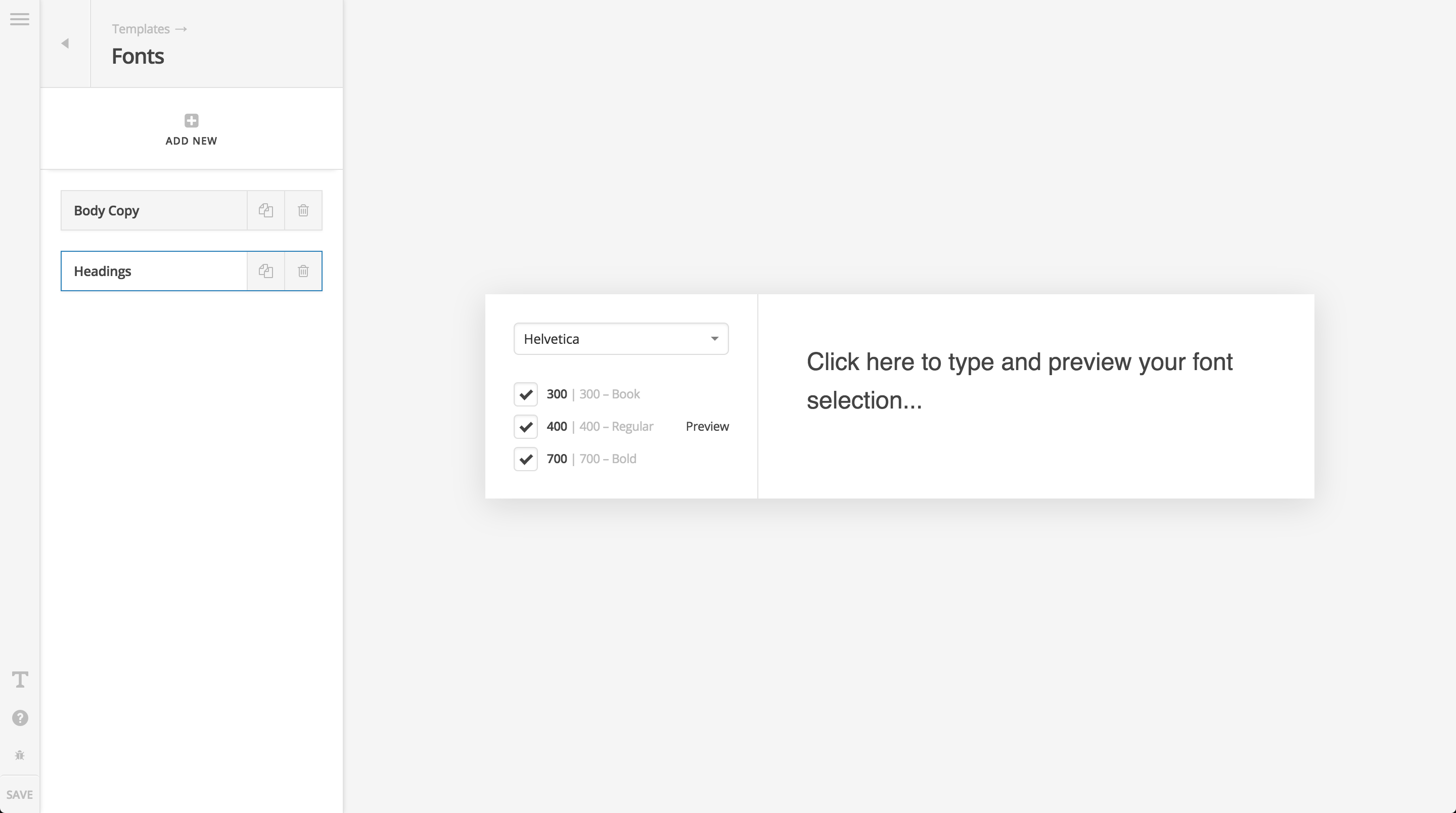Viewport: 1456px width, 813px height.
Task: Select the Body Copy font item
Action: point(154,210)
